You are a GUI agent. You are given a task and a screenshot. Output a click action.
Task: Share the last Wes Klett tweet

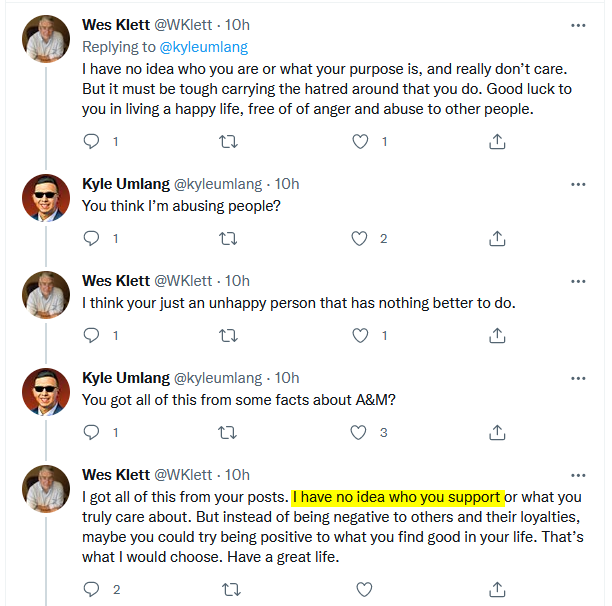[x=497, y=590]
